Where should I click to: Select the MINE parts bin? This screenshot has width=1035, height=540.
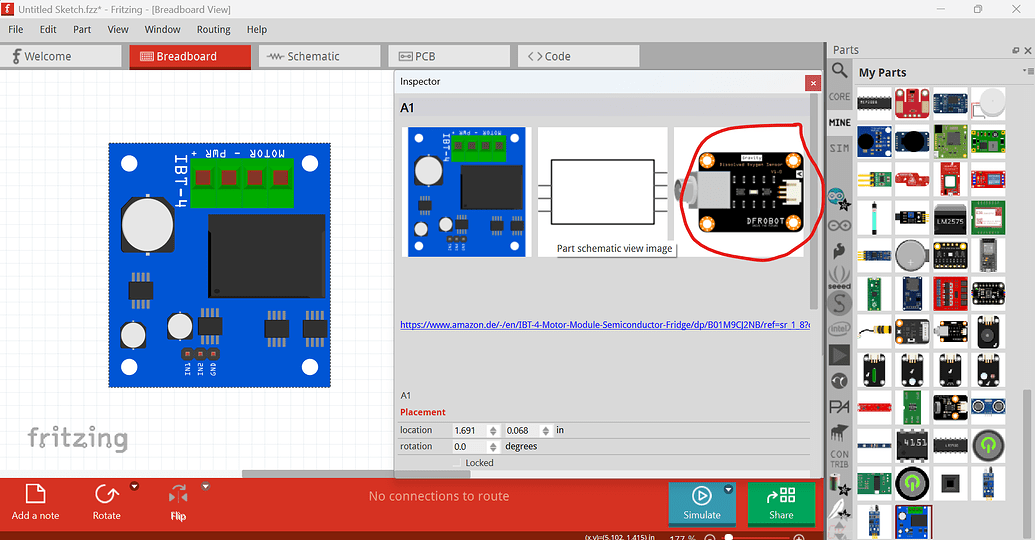839,123
